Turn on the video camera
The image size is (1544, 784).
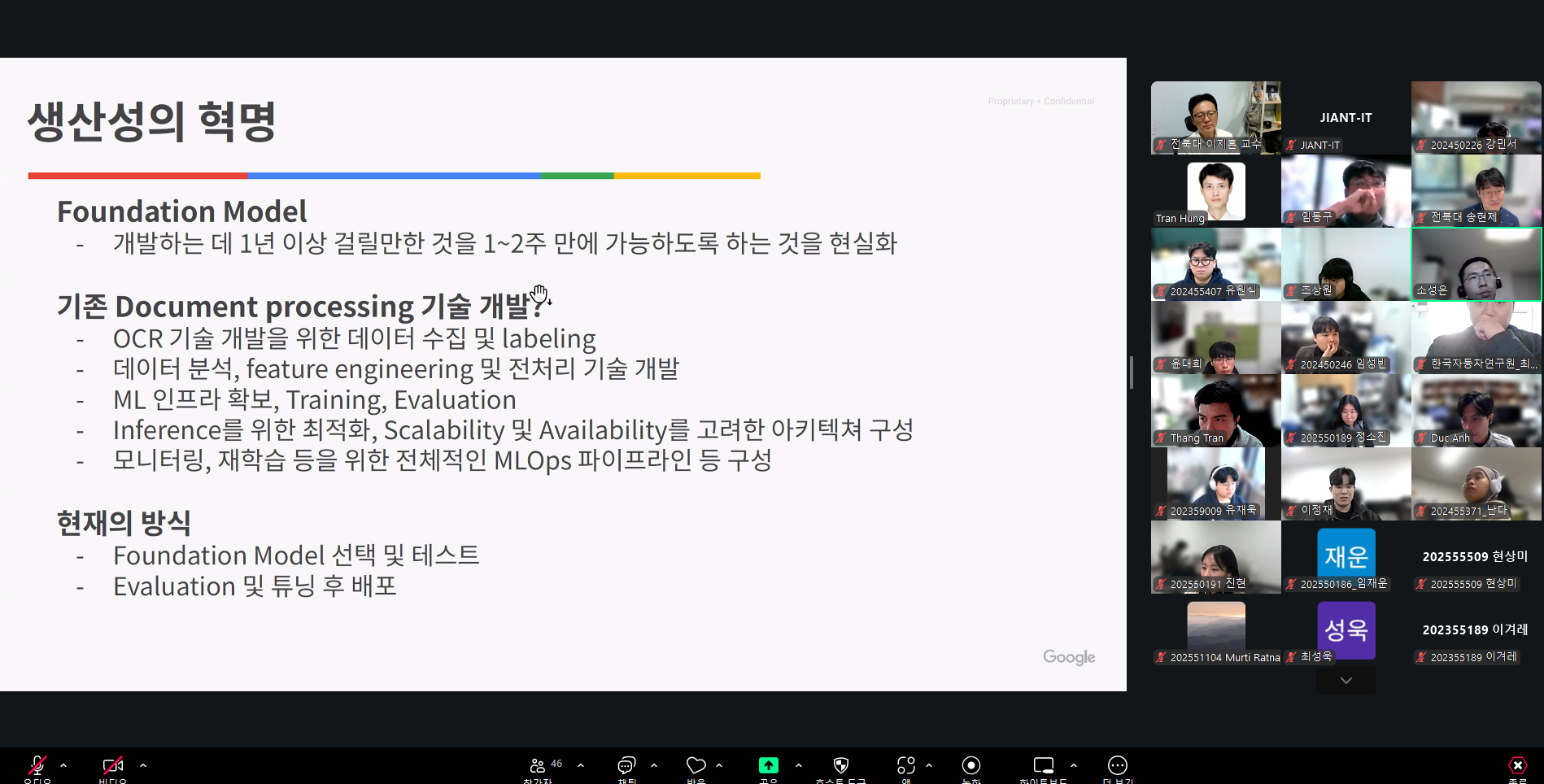[112, 765]
